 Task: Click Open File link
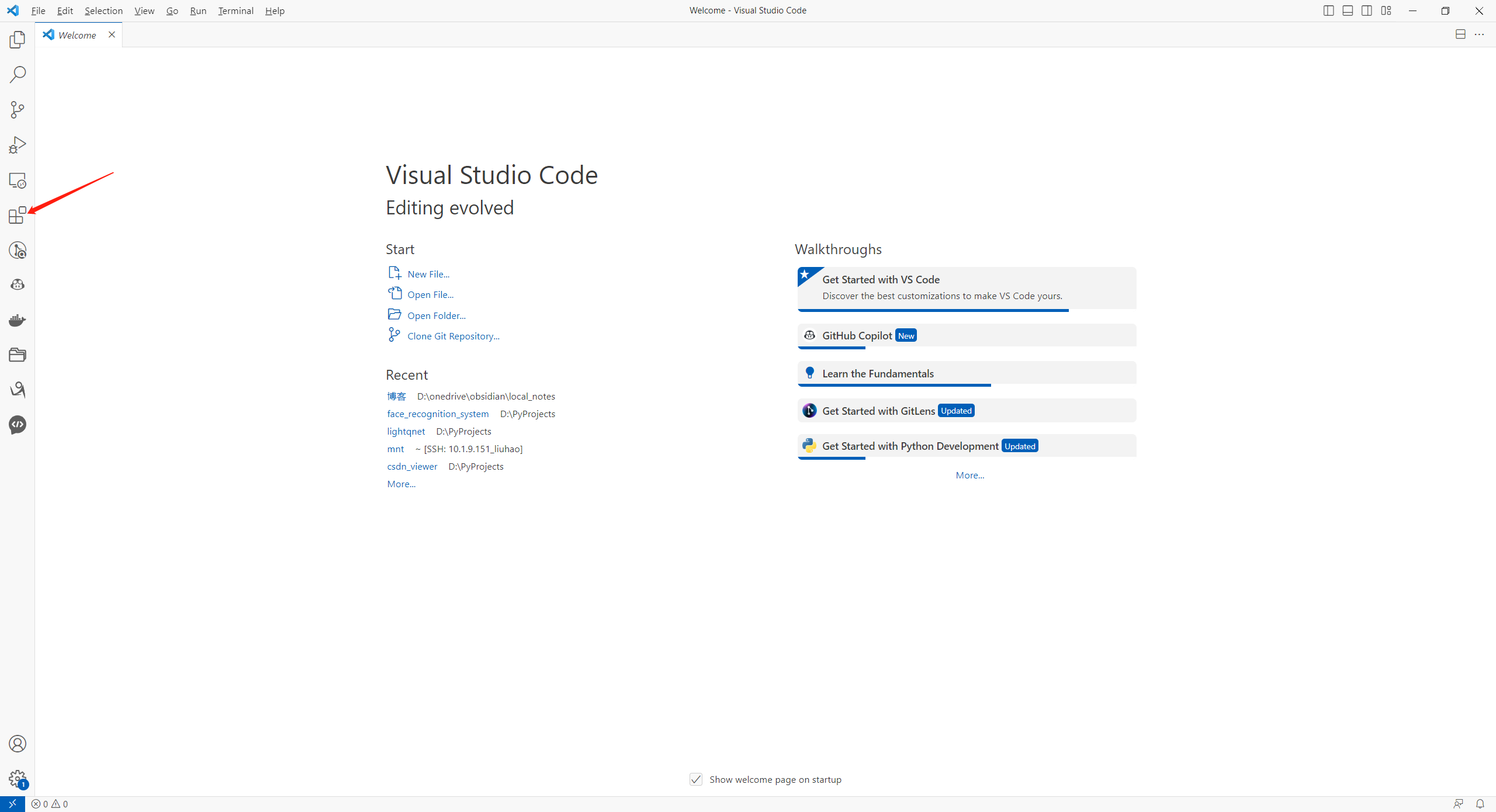430,294
